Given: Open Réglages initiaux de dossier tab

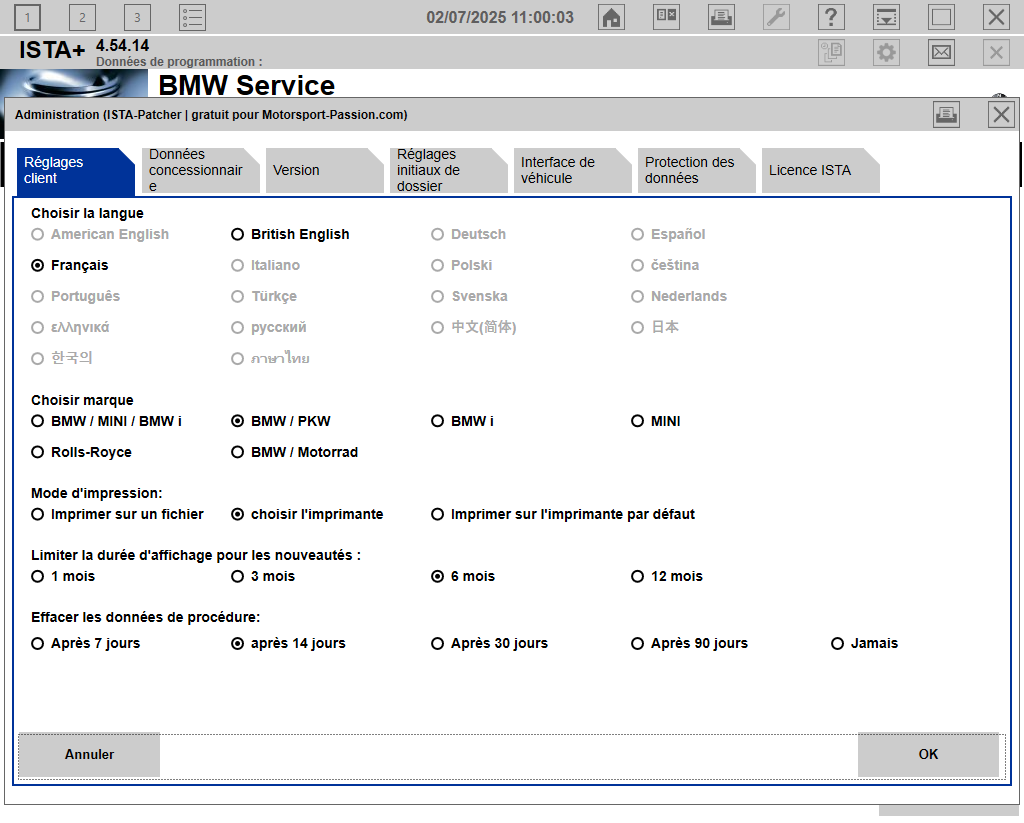Looking at the screenshot, I should click(x=448, y=170).
